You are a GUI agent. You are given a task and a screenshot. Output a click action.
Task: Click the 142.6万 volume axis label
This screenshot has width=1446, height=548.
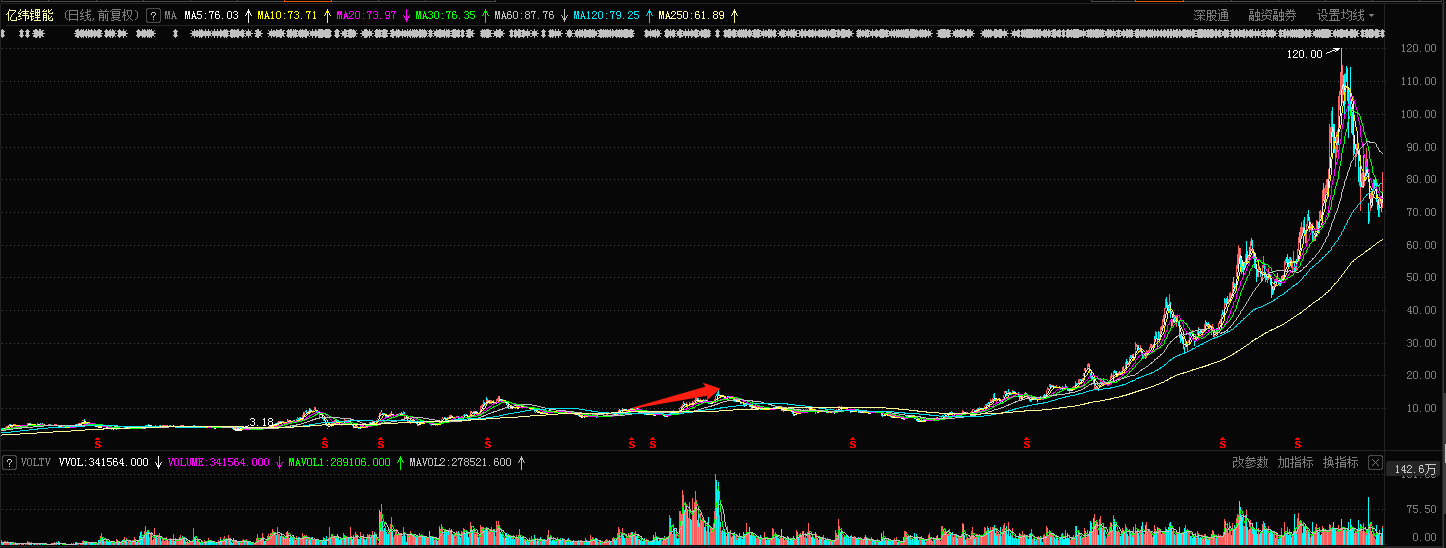click(1415, 469)
